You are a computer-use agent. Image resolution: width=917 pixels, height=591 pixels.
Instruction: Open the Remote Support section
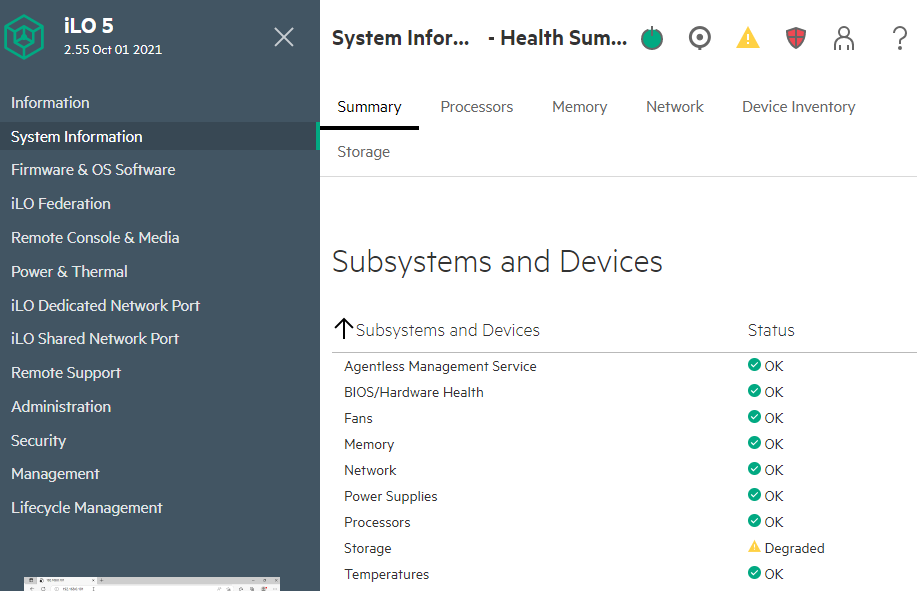[x=65, y=372]
